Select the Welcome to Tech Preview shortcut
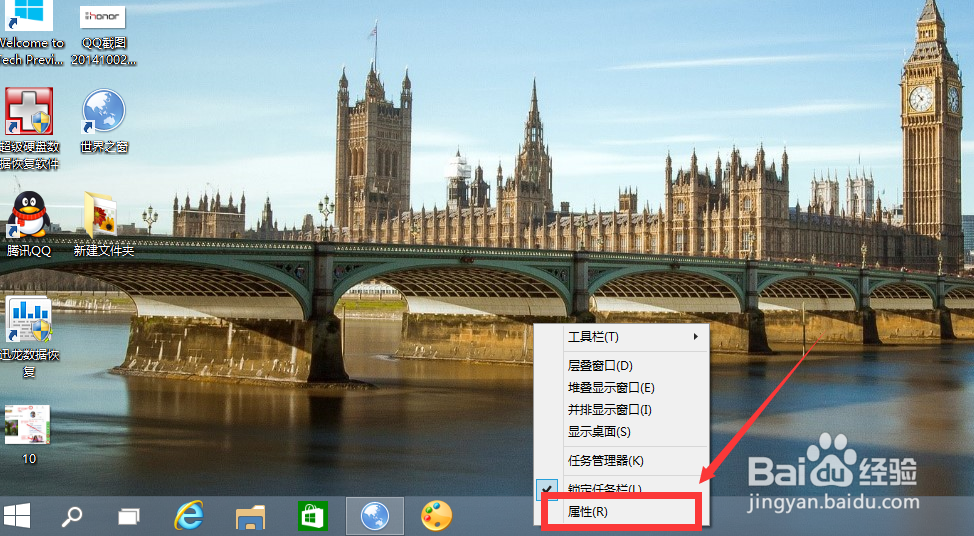The height and width of the screenshot is (536, 974). [30, 32]
